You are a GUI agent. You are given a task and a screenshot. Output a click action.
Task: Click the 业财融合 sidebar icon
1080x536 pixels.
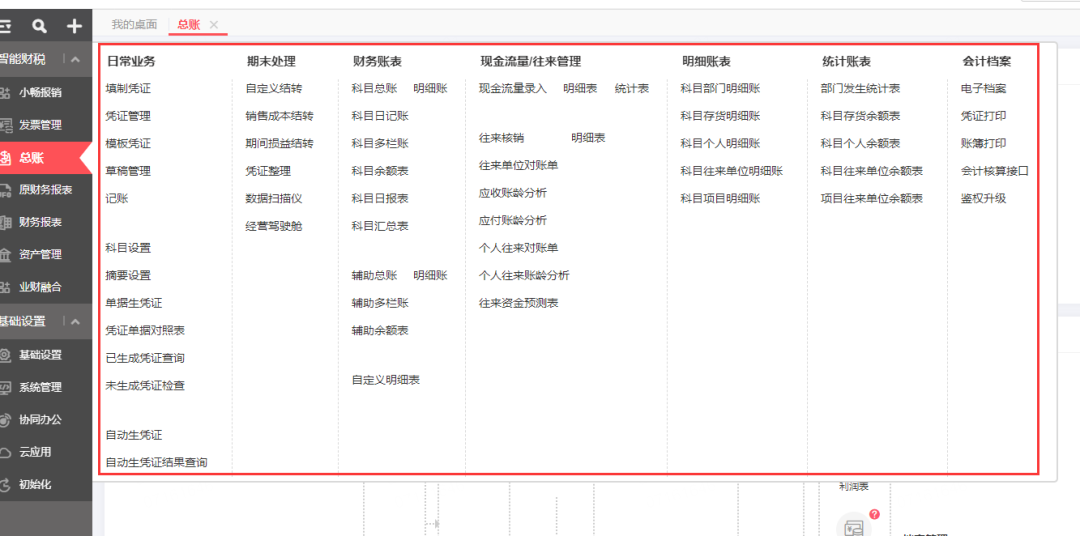(5, 287)
